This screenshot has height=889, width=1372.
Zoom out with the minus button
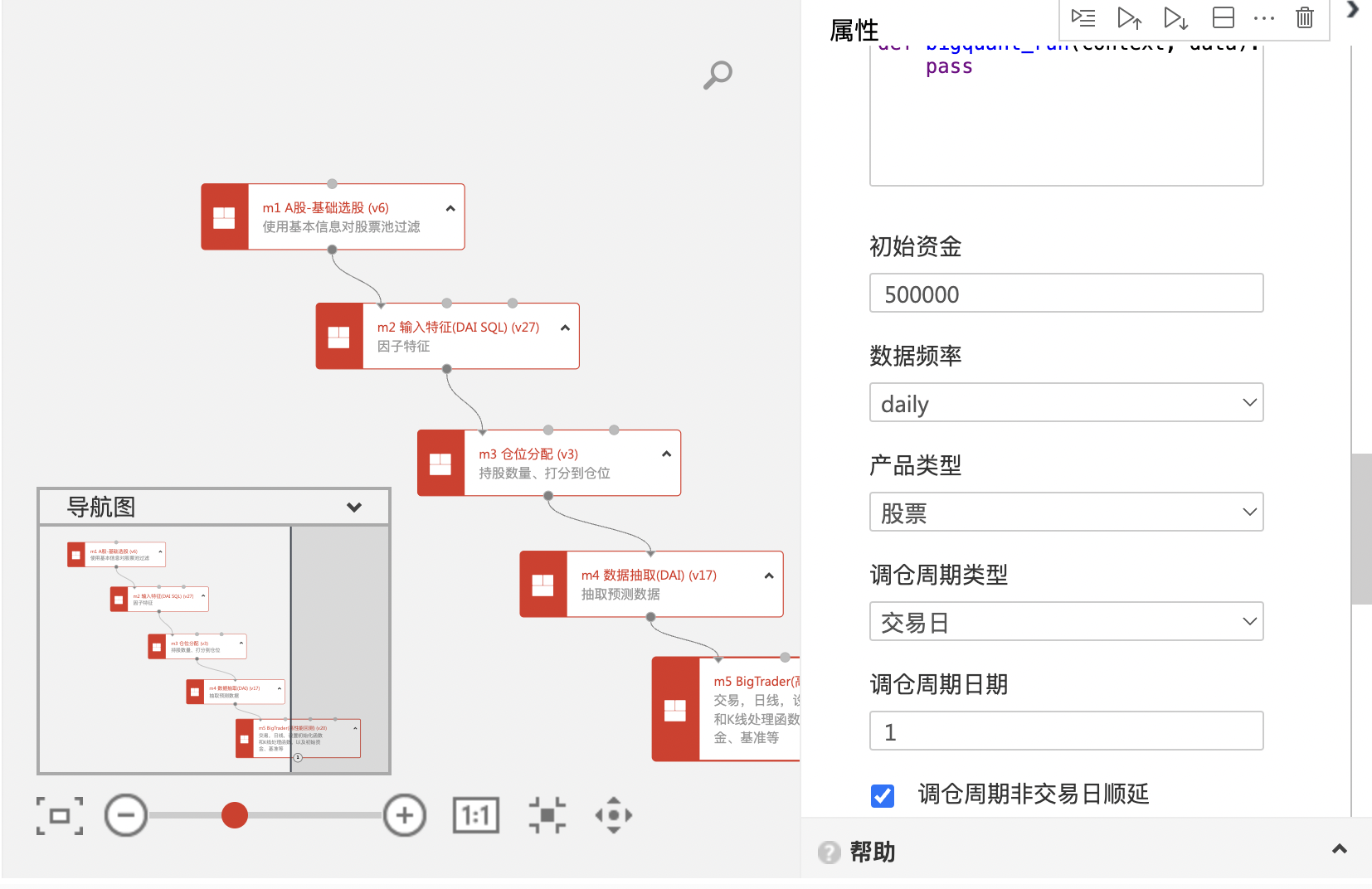[126, 816]
